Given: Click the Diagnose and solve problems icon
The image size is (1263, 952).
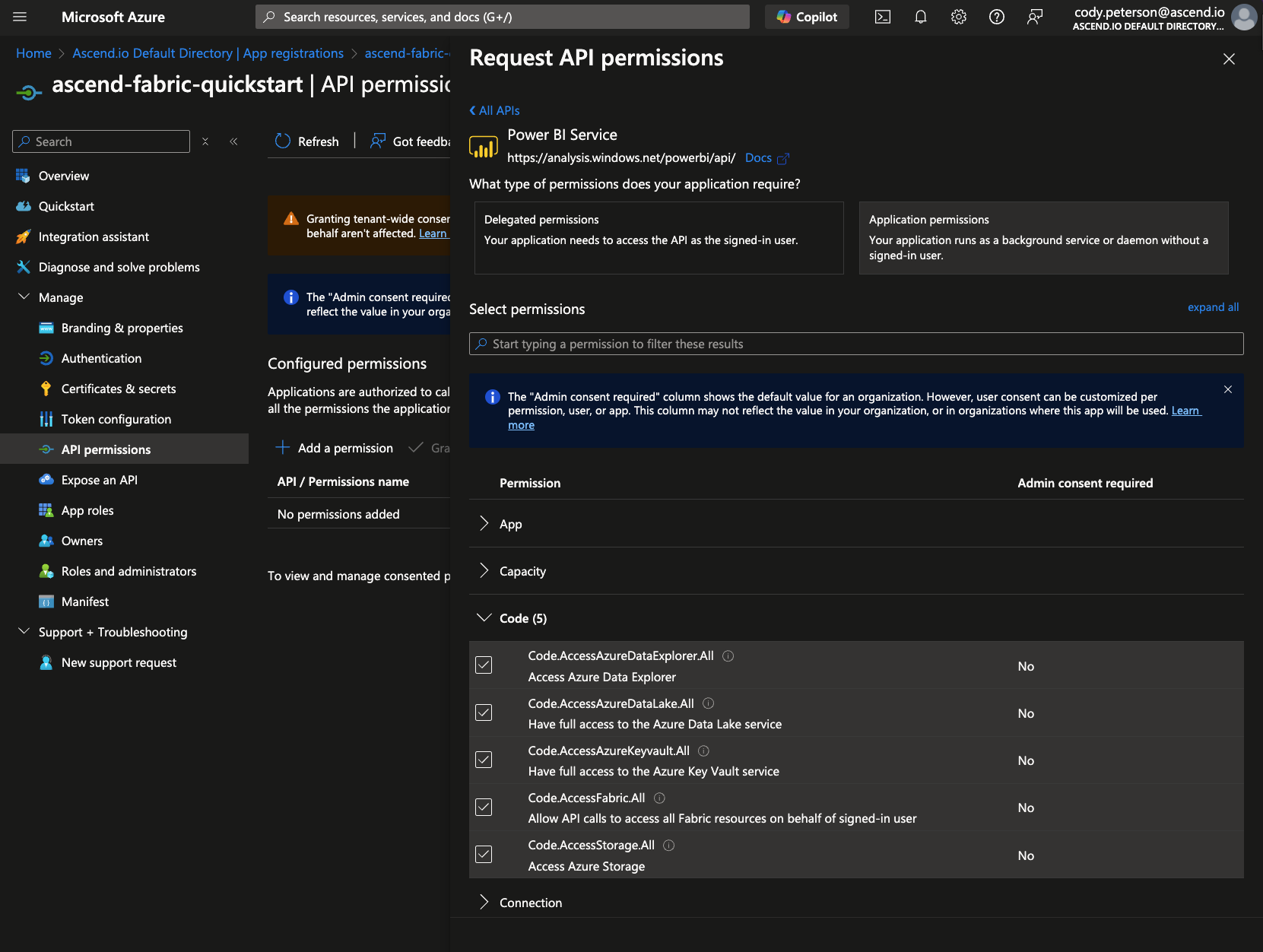Looking at the screenshot, I should click(24, 267).
